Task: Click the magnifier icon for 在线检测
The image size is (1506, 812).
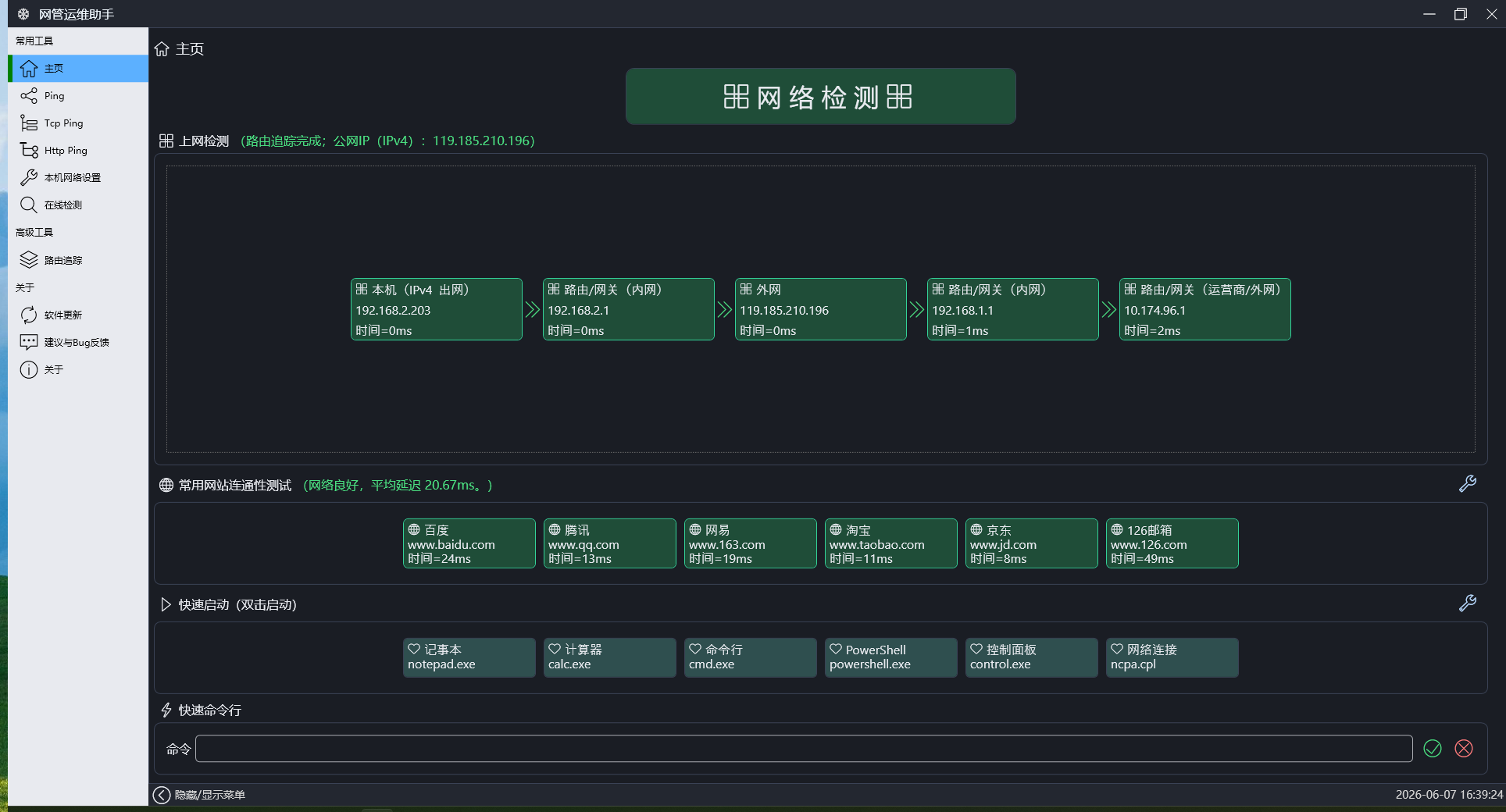Action: 29,205
